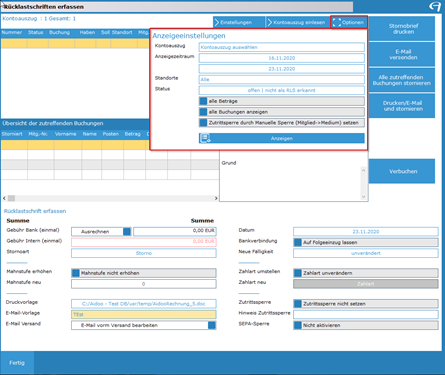The height and width of the screenshot is (375, 445).
Task: Click horizontal scrollbar thumb of bookings table
Action: coord(11,198)
